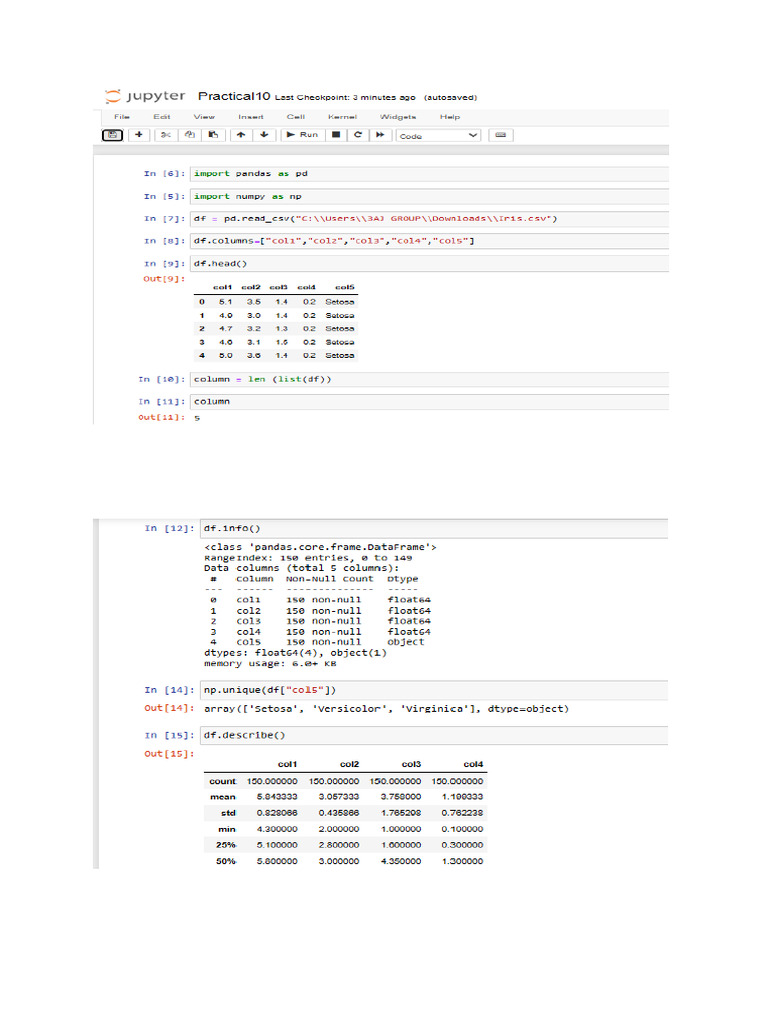768x1024 pixels.
Task: Open the File menu
Action: coord(122,117)
